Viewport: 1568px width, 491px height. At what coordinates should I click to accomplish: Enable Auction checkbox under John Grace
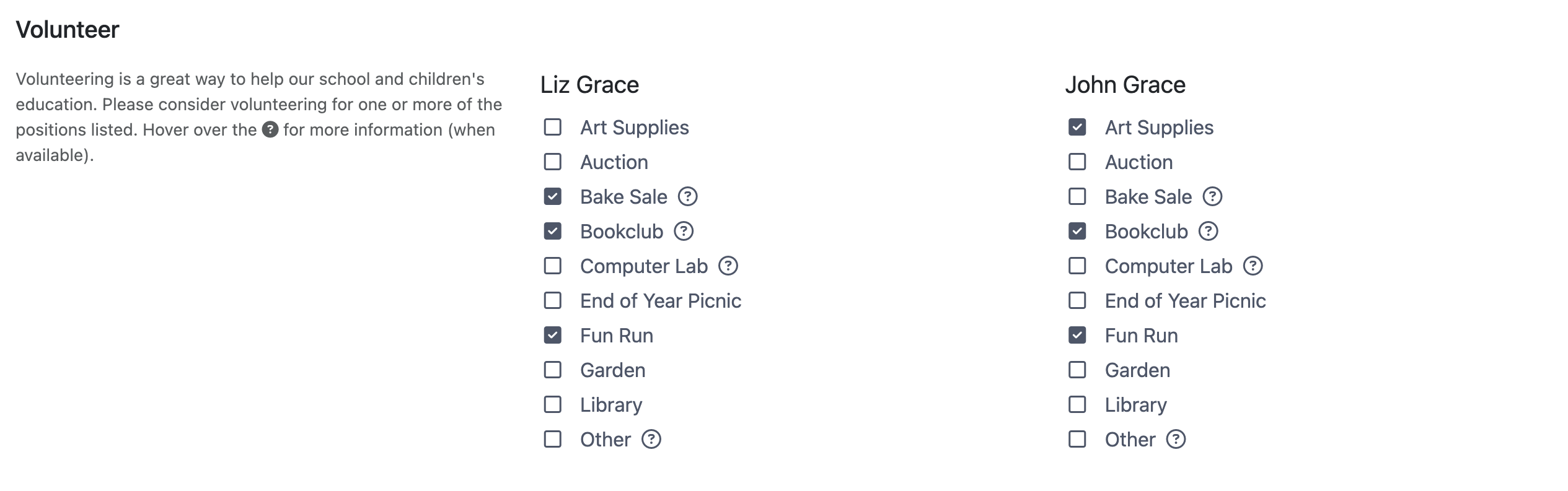point(1078,162)
